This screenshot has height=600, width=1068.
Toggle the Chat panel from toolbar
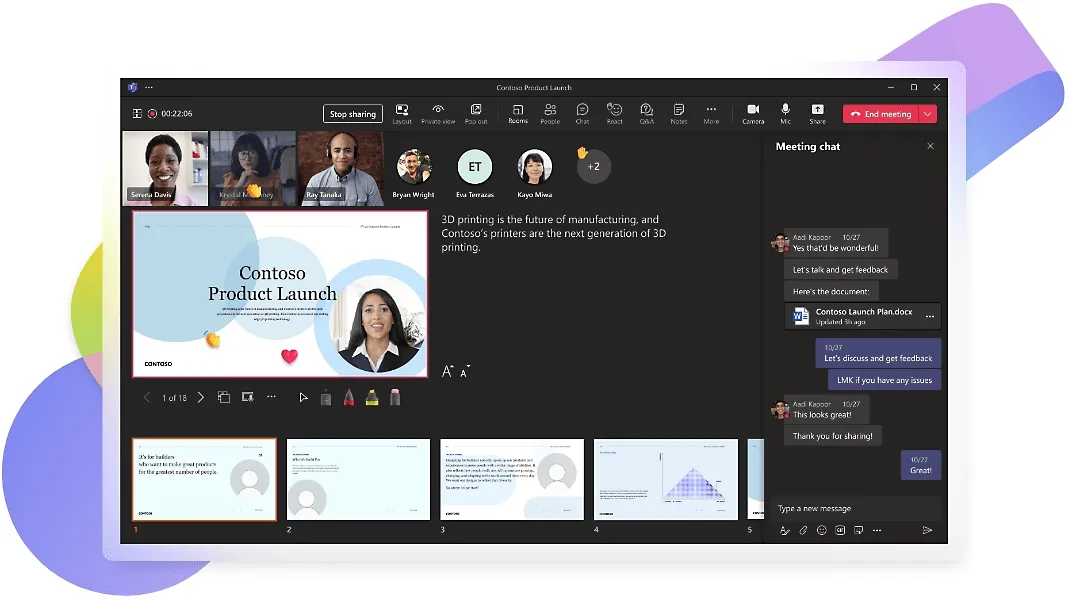tap(582, 114)
